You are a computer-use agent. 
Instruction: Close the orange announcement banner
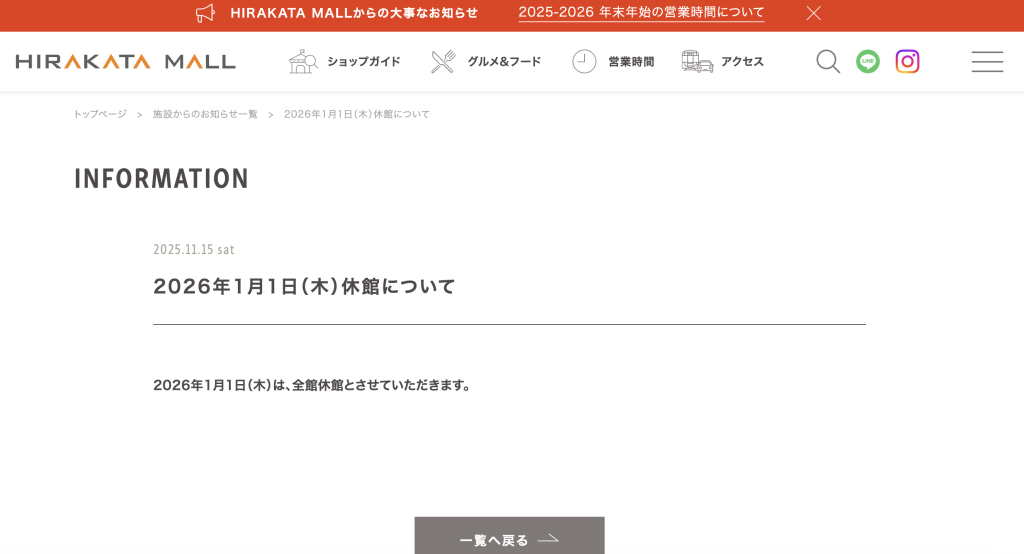point(814,13)
